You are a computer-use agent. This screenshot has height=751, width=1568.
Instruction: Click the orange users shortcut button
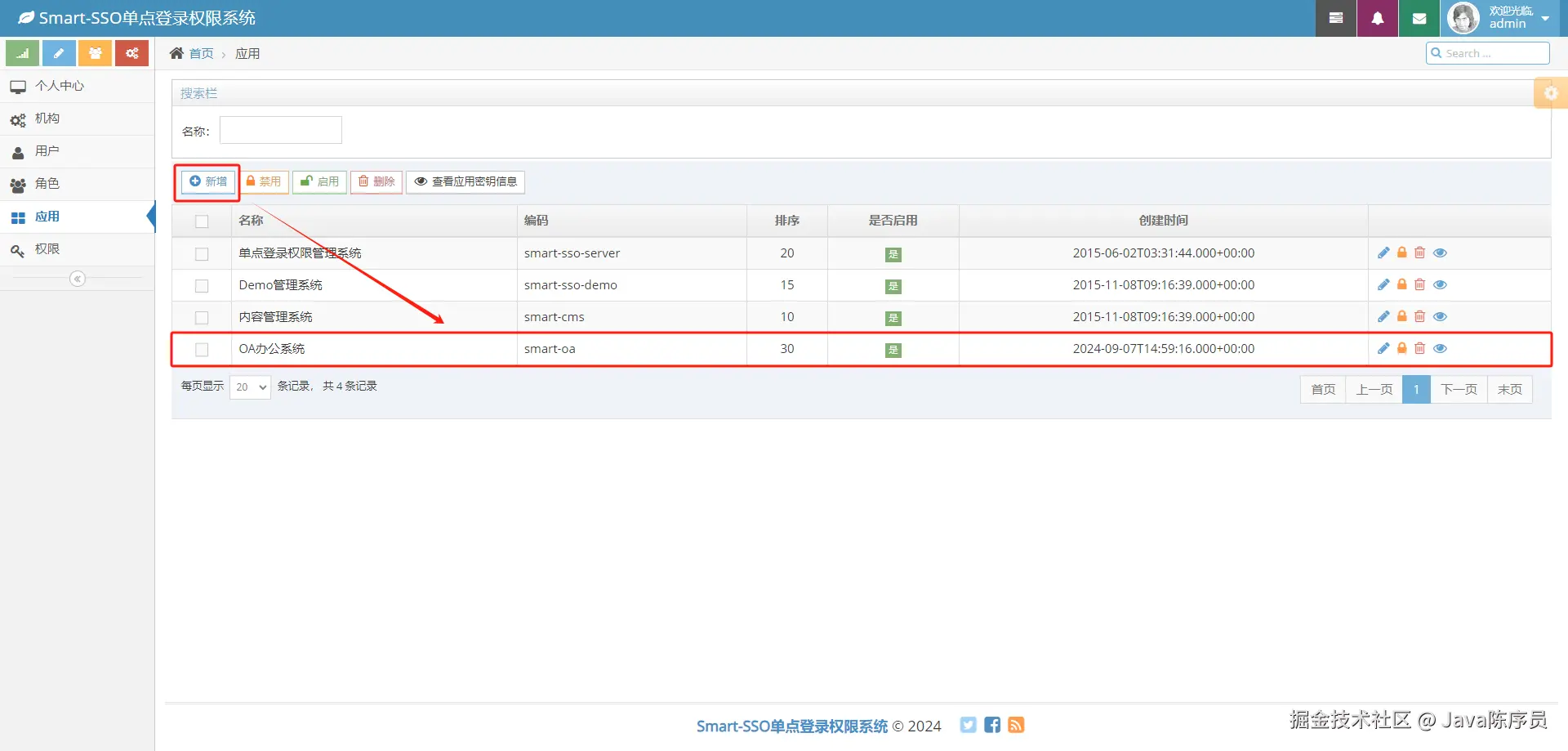(96, 53)
